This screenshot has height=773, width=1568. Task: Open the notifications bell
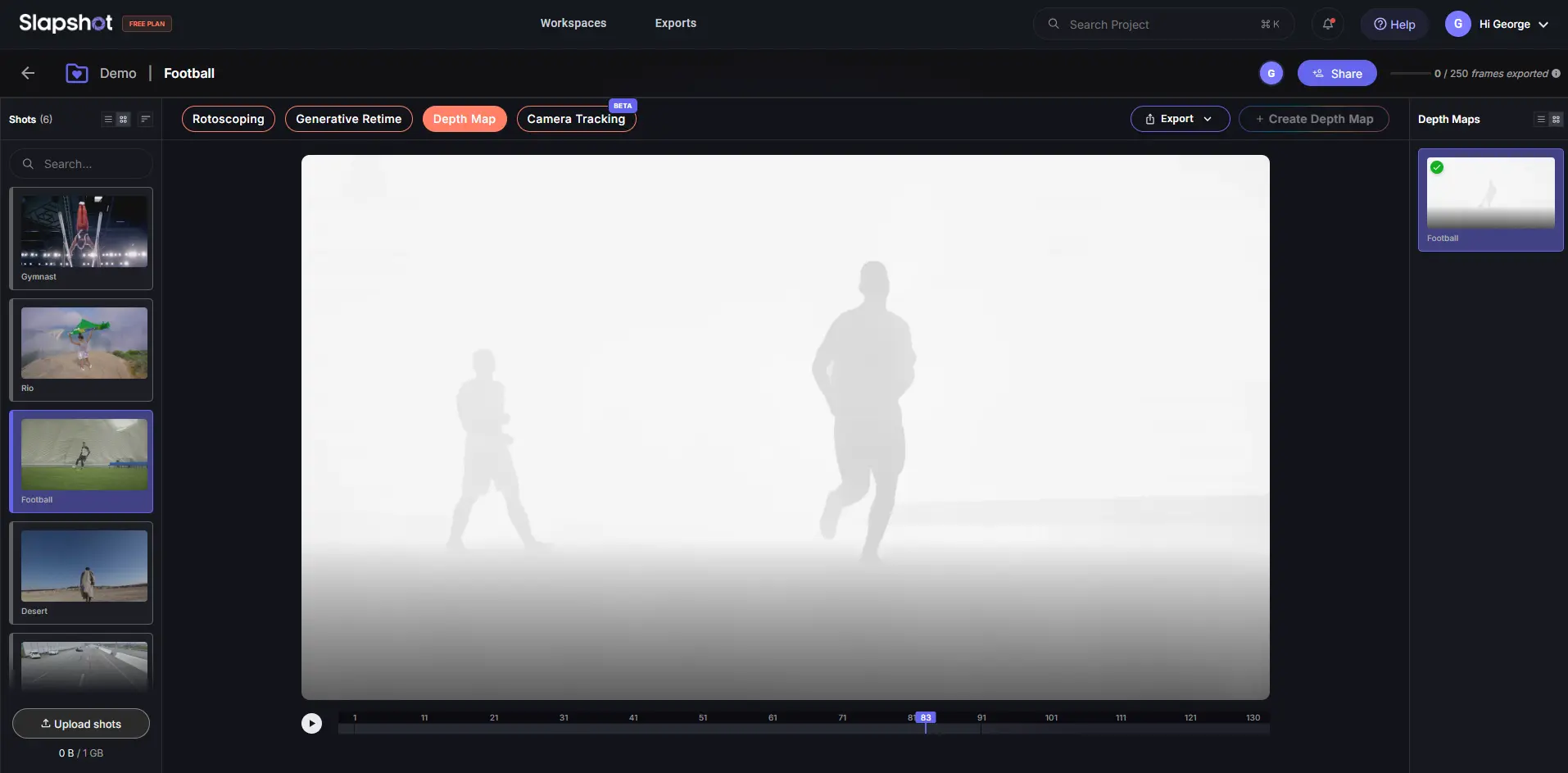1328,24
